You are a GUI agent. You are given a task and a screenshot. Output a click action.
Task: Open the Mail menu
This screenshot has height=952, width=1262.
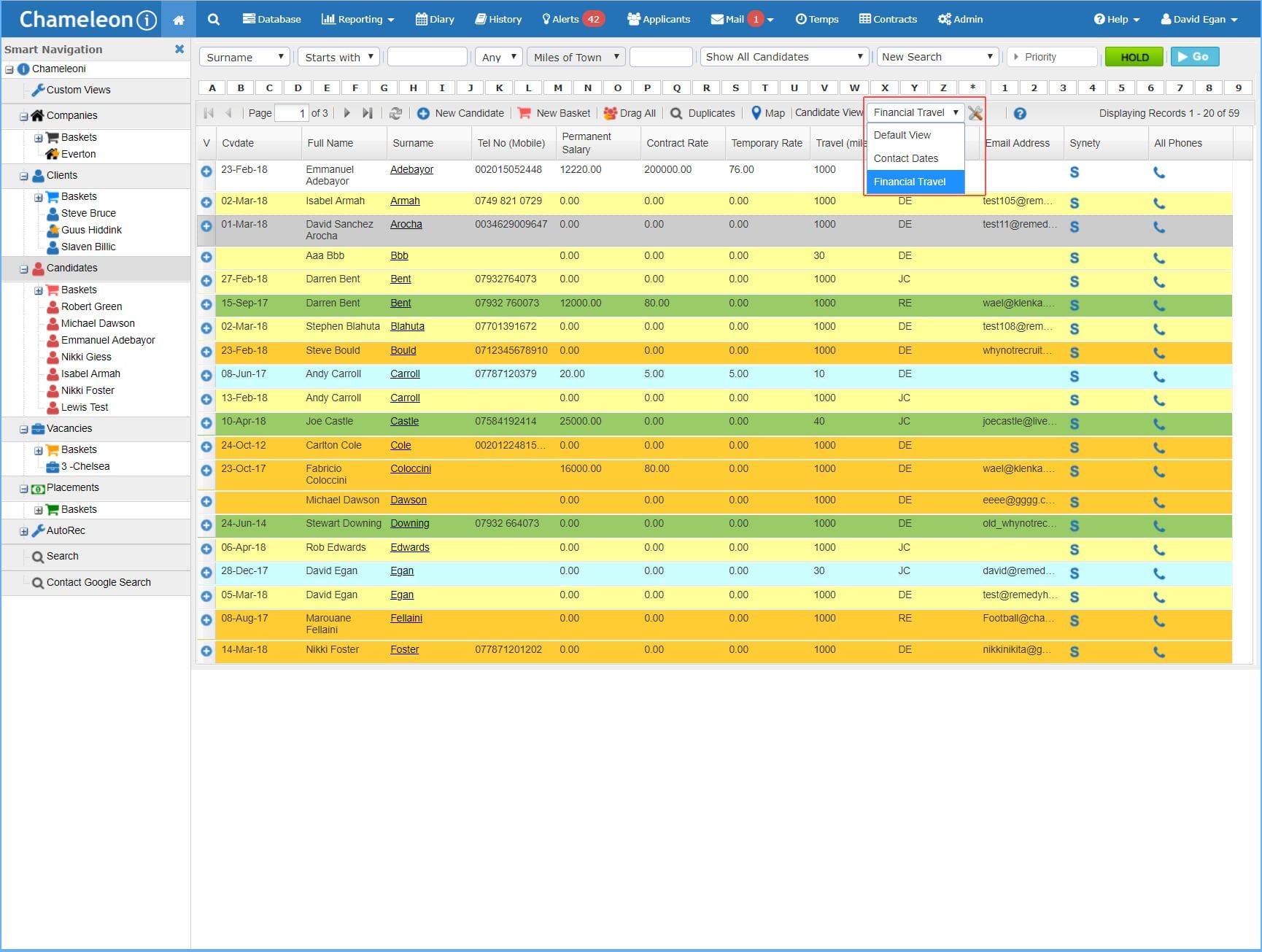pyautogui.click(x=742, y=20)
